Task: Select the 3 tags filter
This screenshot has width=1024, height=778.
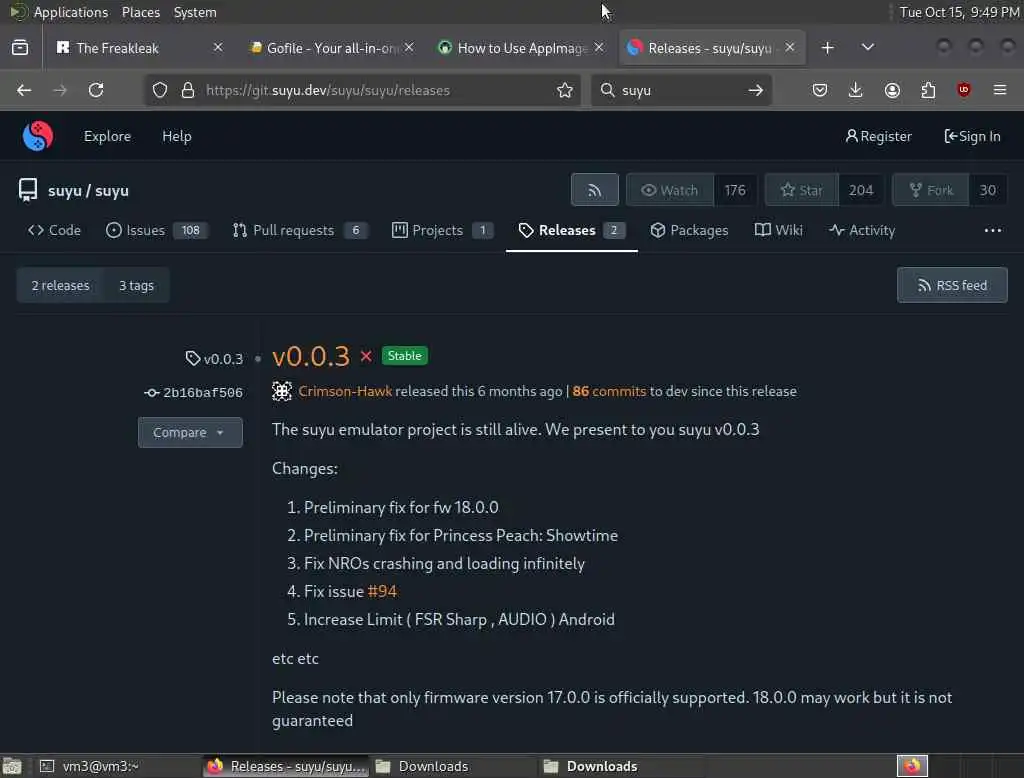Action: [136, 285]
